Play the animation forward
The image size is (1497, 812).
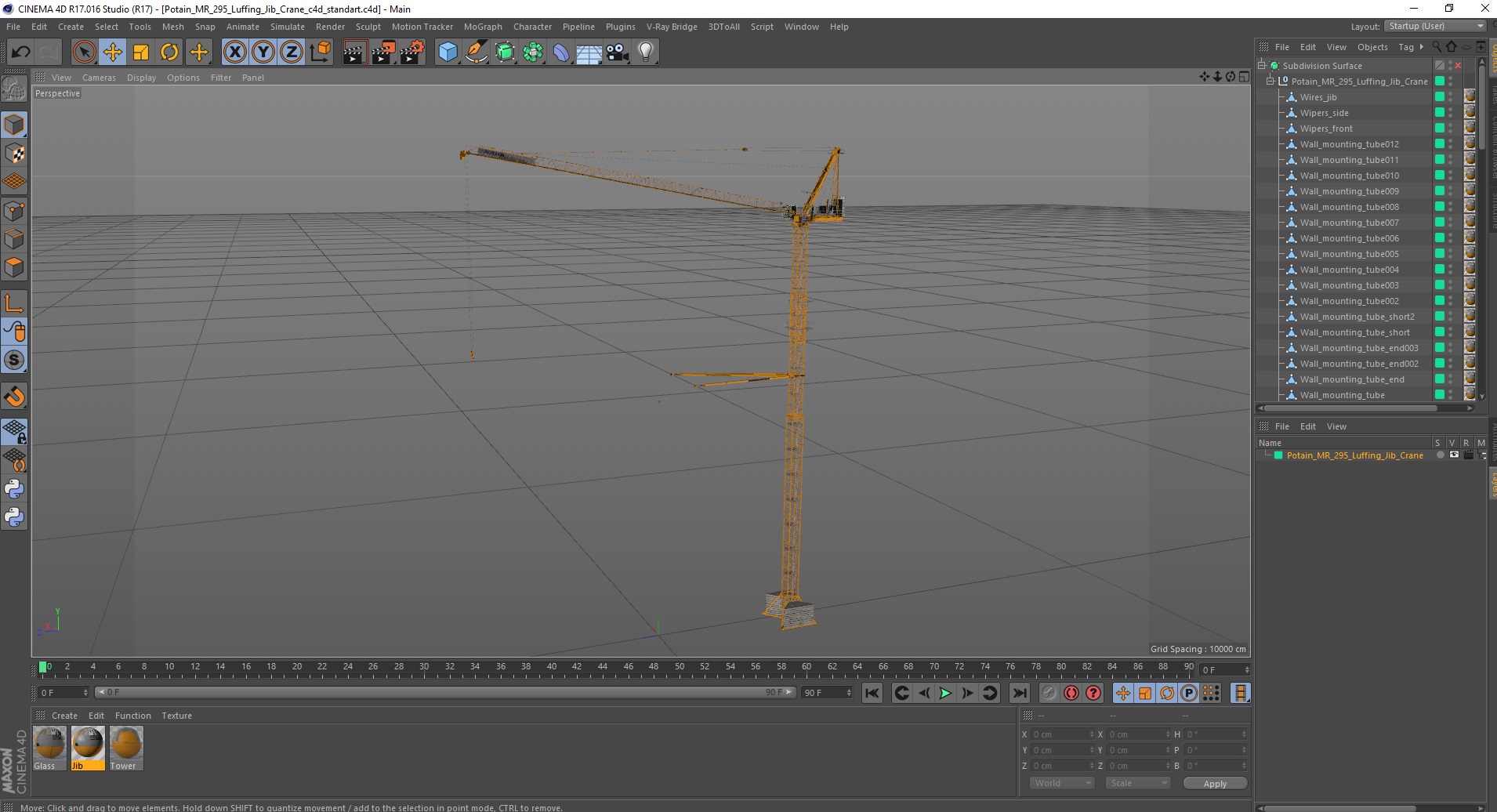945,693
